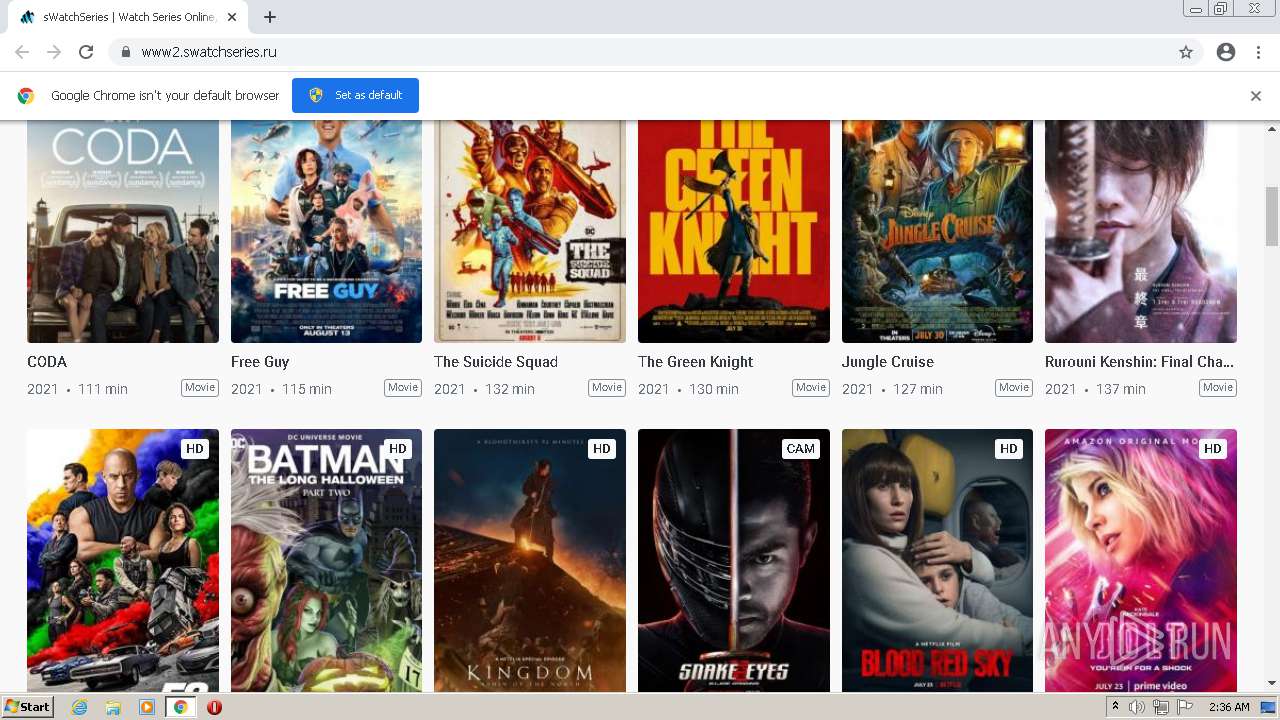Click the Movie tag under Rurouni Kenshin
The width and height of the screenshot is (1280, 720).
(x=1218, y=388)
